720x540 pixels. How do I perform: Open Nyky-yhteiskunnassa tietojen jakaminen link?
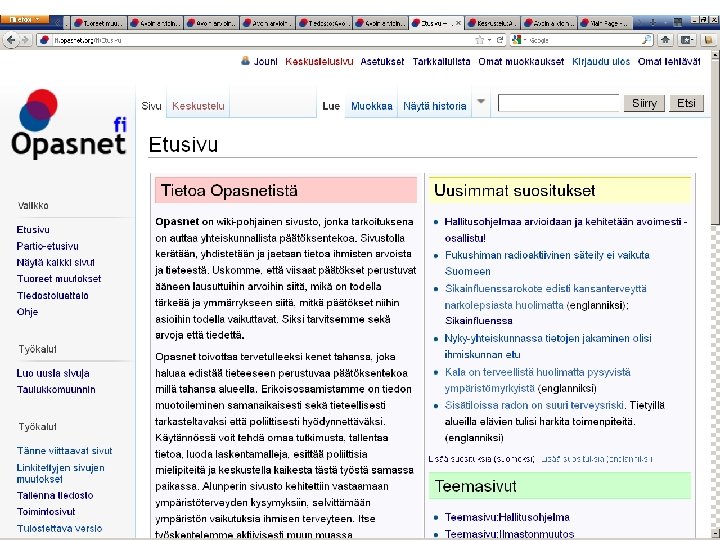548,346
